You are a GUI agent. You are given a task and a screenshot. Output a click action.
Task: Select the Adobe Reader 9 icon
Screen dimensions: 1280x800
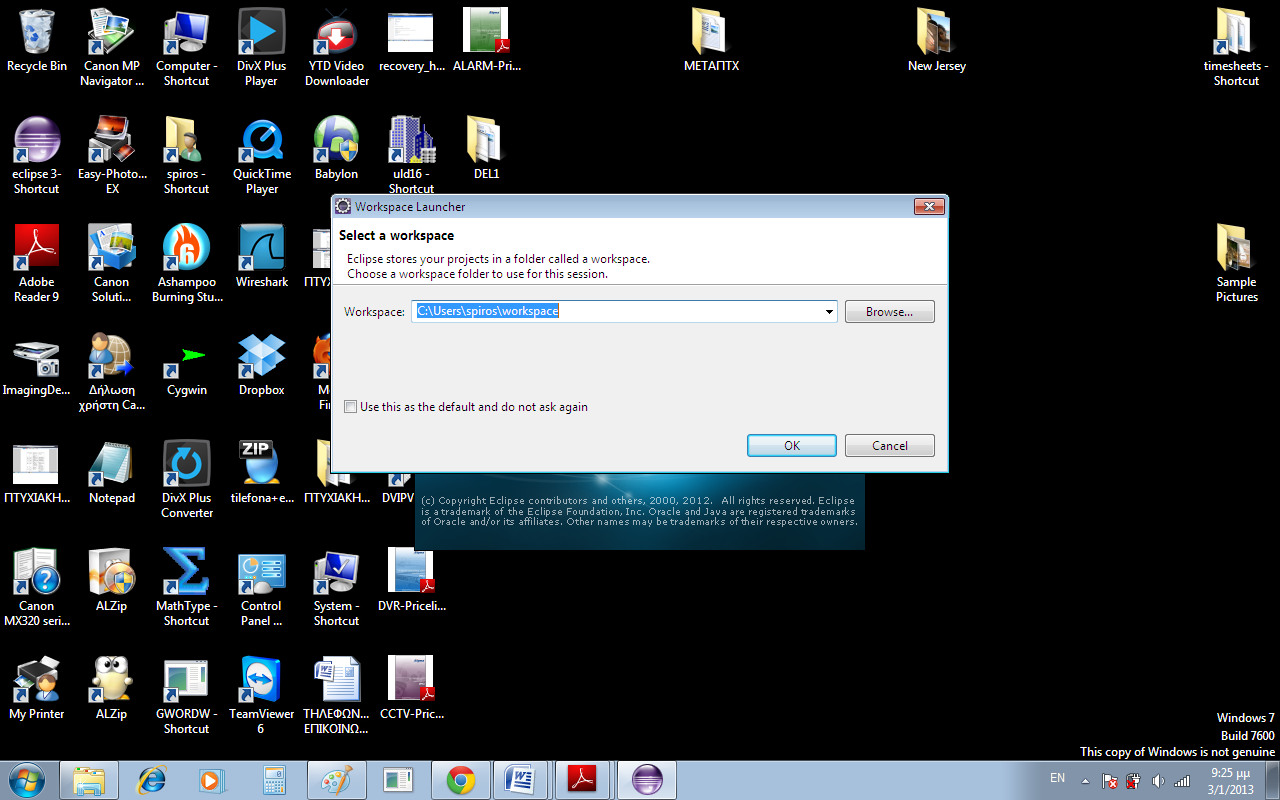click(37, 264)
